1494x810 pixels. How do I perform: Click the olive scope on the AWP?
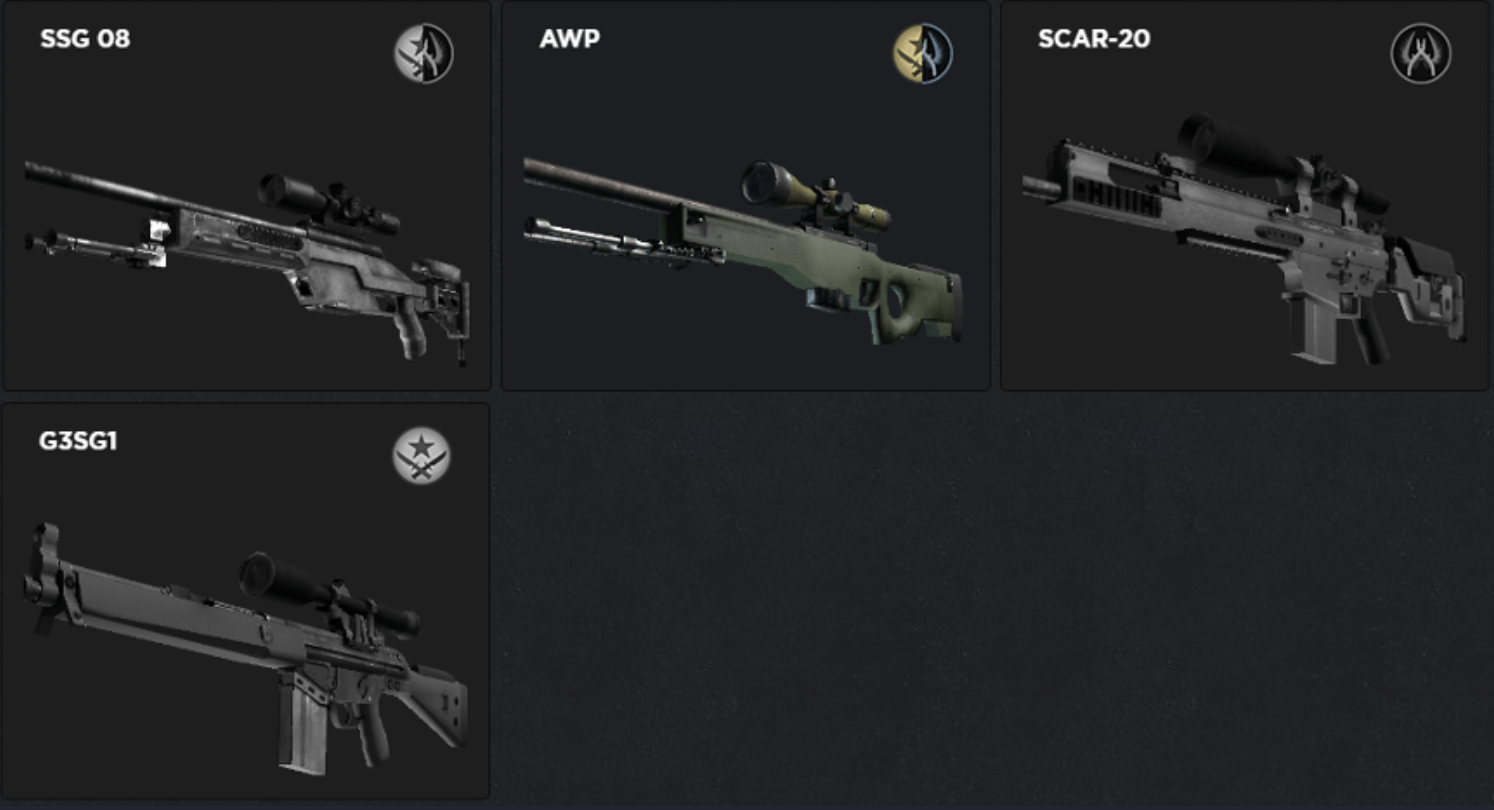[x=815, y=195]
